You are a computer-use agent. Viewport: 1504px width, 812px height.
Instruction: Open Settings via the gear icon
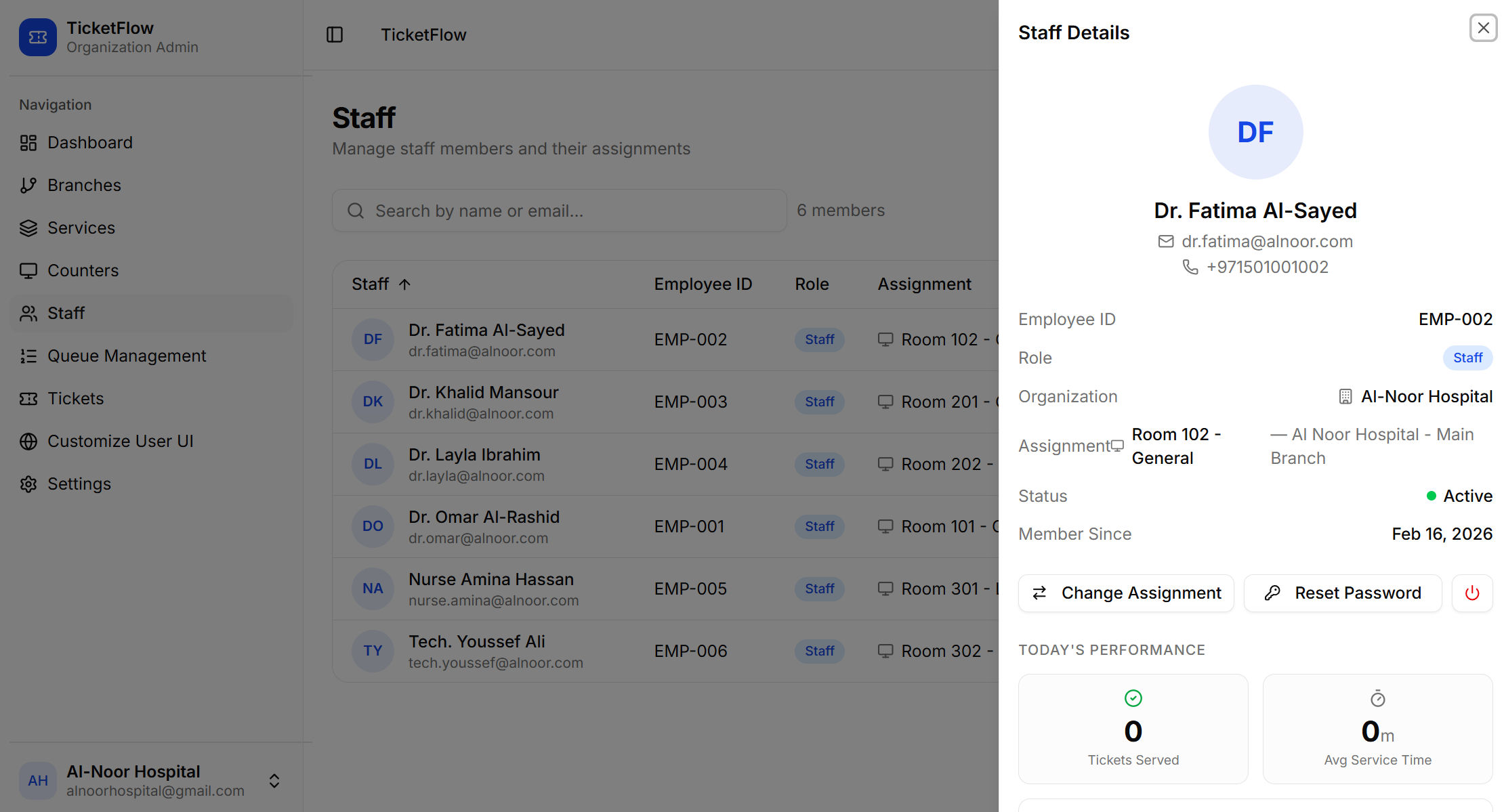28,484
